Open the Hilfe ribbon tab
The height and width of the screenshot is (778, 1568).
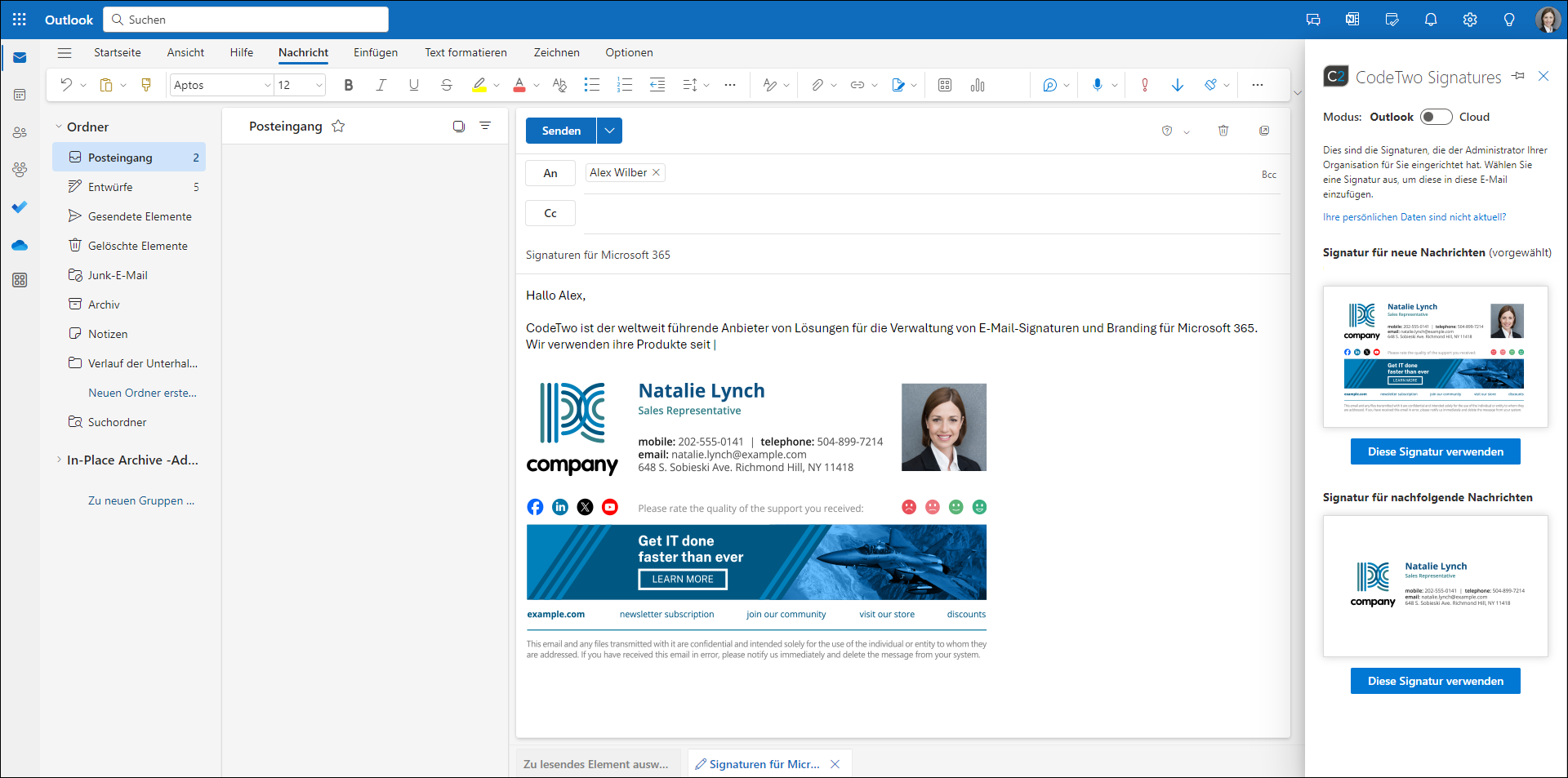coord(242,52)
